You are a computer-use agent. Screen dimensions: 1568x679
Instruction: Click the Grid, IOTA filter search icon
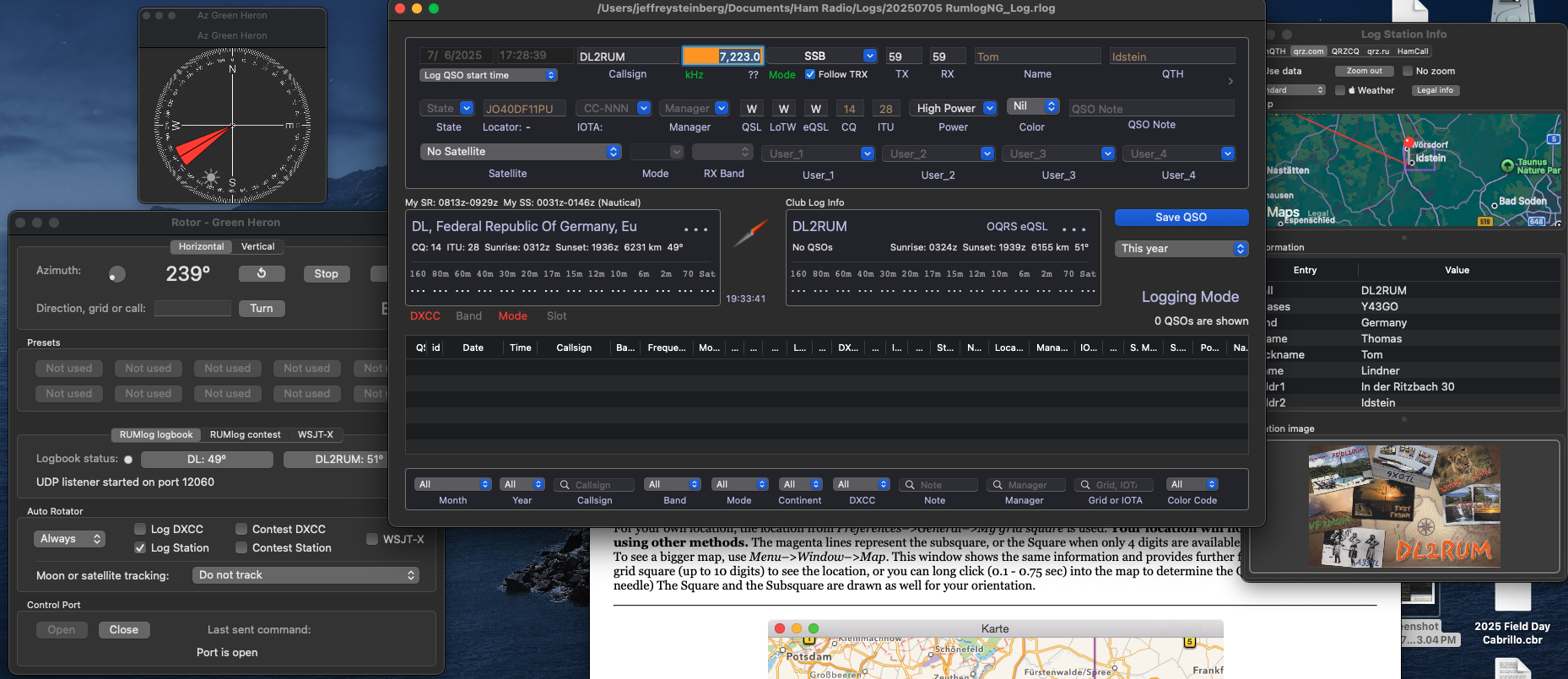point(1085,485)
